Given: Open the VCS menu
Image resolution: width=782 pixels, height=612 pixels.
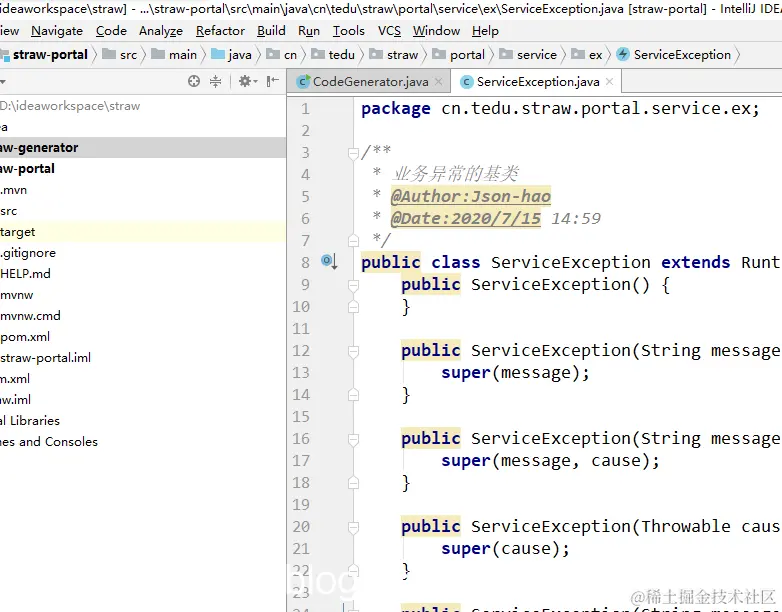Looking at the screenshot, I should coord(389,31).
